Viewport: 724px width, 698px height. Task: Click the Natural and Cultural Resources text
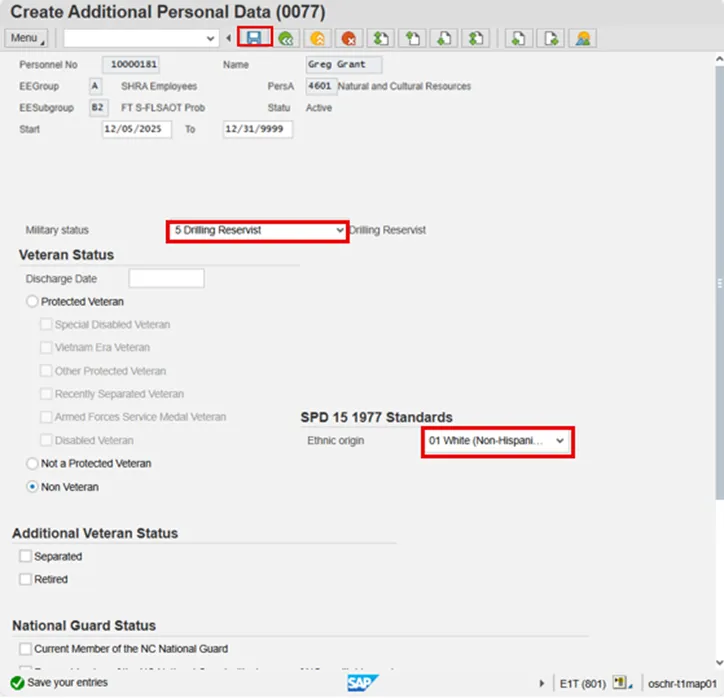(404, 86)
